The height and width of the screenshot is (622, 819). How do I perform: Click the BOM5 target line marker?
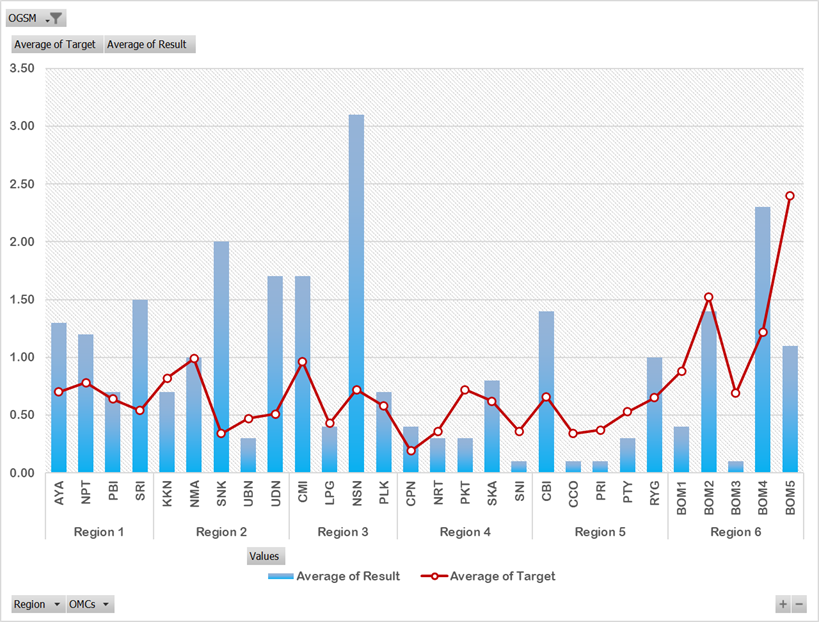(x=789, y=196)
